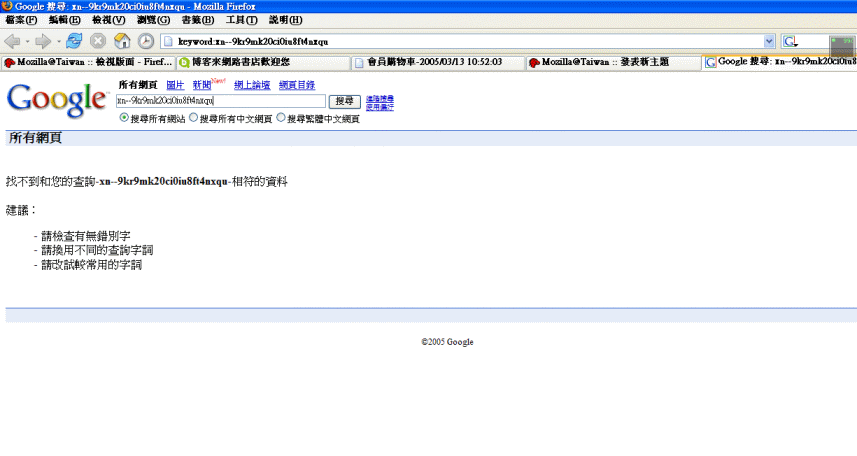This screenshot has height=456, width=857.
Task: Click the browser address bar URL field
Action: click(x=468, y=42)
